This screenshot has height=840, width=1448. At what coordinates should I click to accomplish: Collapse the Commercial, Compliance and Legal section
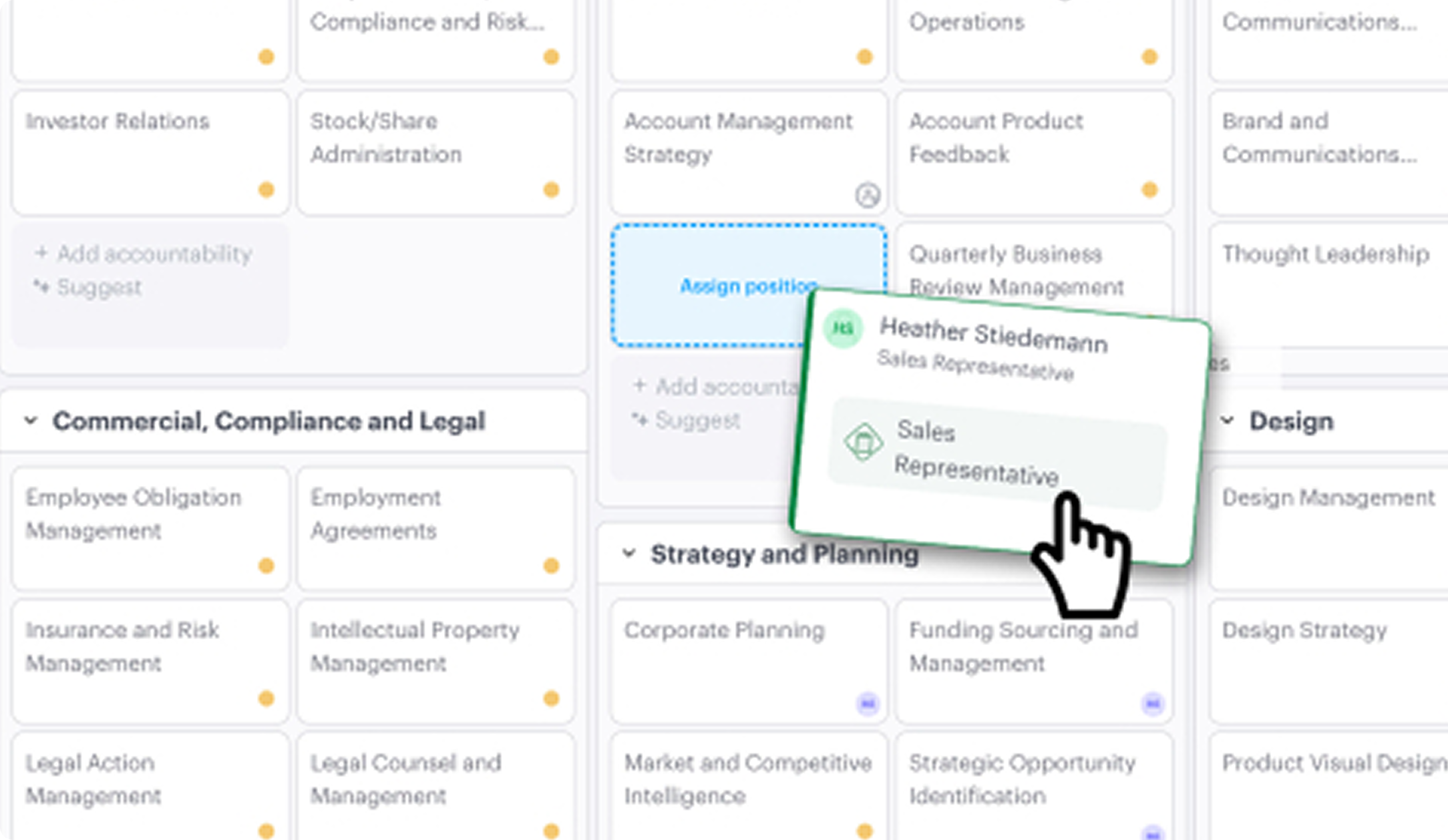(29, 421)
